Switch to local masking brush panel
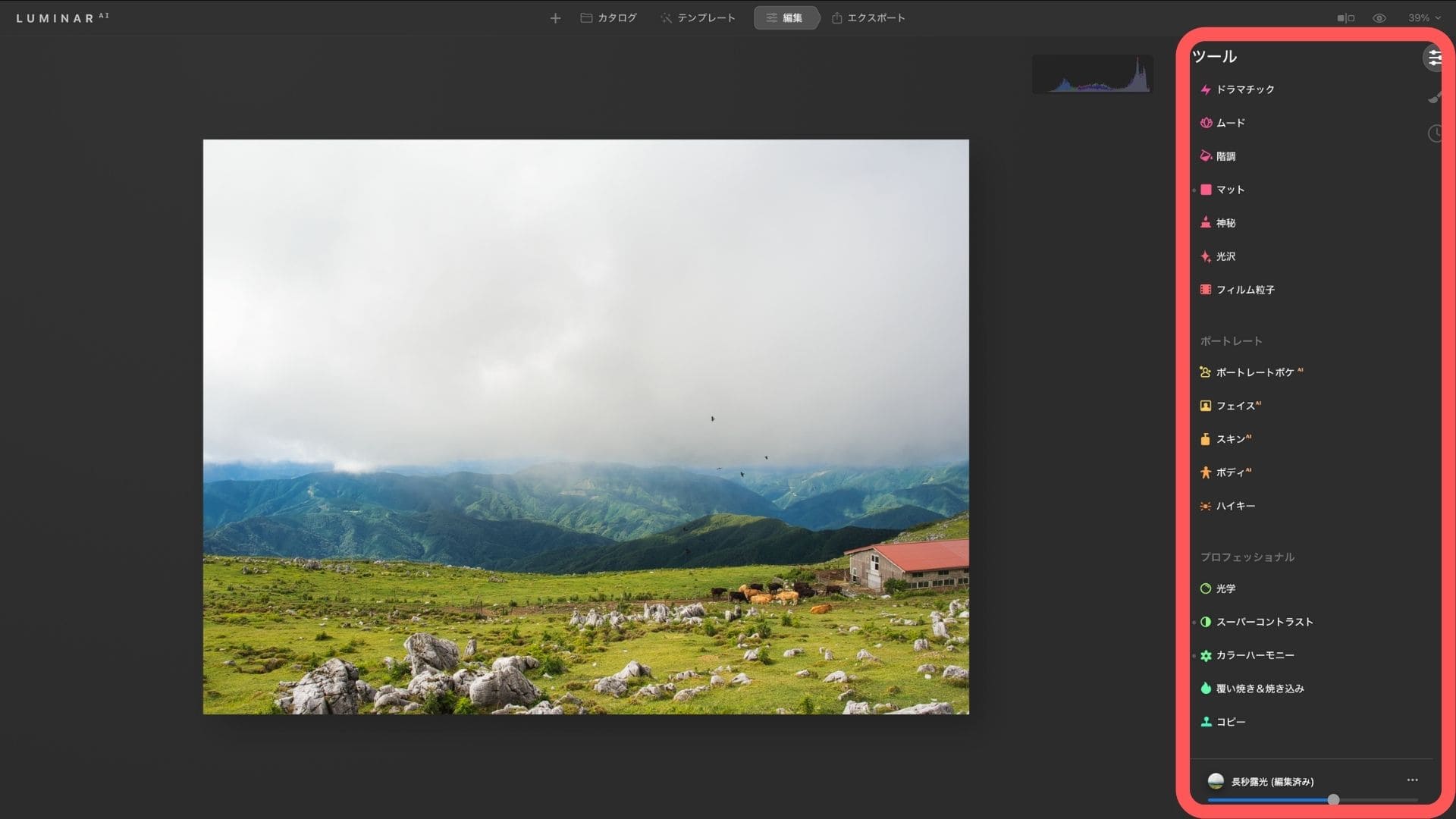 tap(1434, 96)
